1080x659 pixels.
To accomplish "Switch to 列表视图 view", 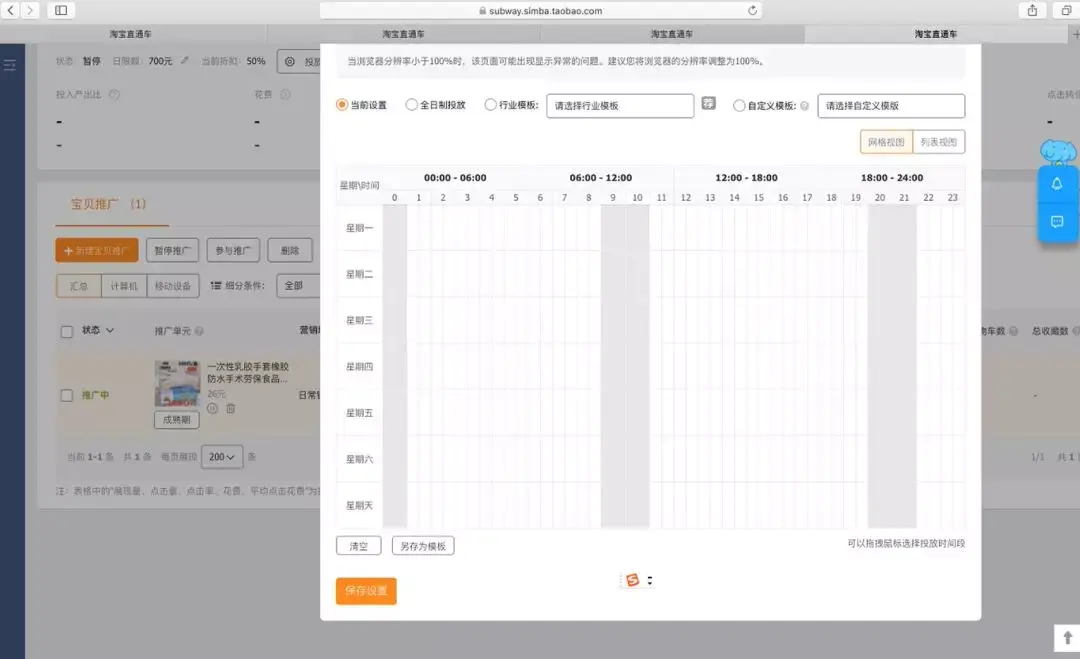I will 940,141.
